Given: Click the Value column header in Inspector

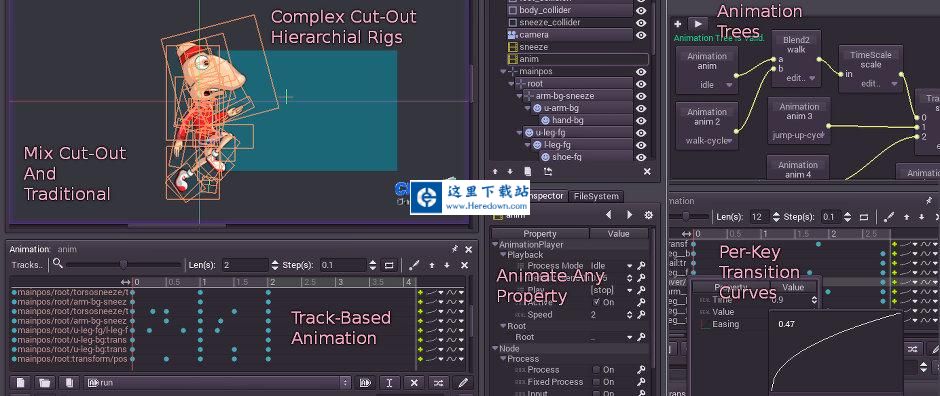Looking at the screenshot, I should pos(619,234).
